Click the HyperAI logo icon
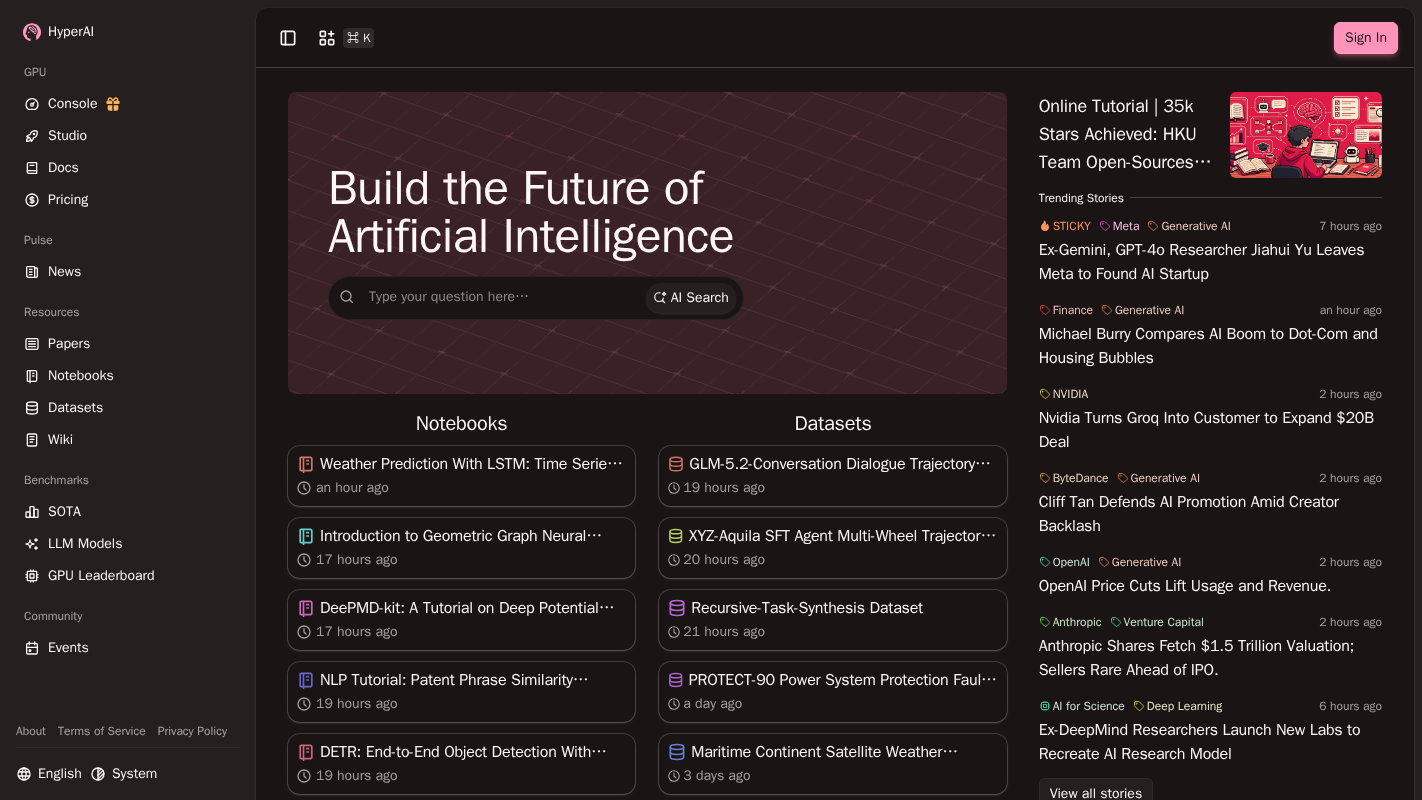 pyautogui.click(x=32, y=32)
